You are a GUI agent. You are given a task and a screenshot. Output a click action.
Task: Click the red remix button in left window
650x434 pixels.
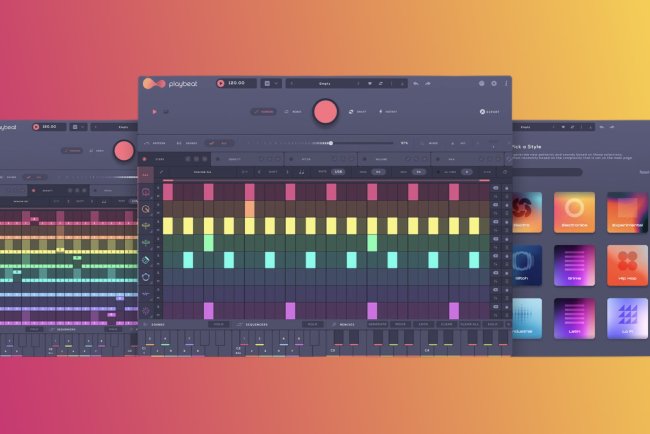124,150
